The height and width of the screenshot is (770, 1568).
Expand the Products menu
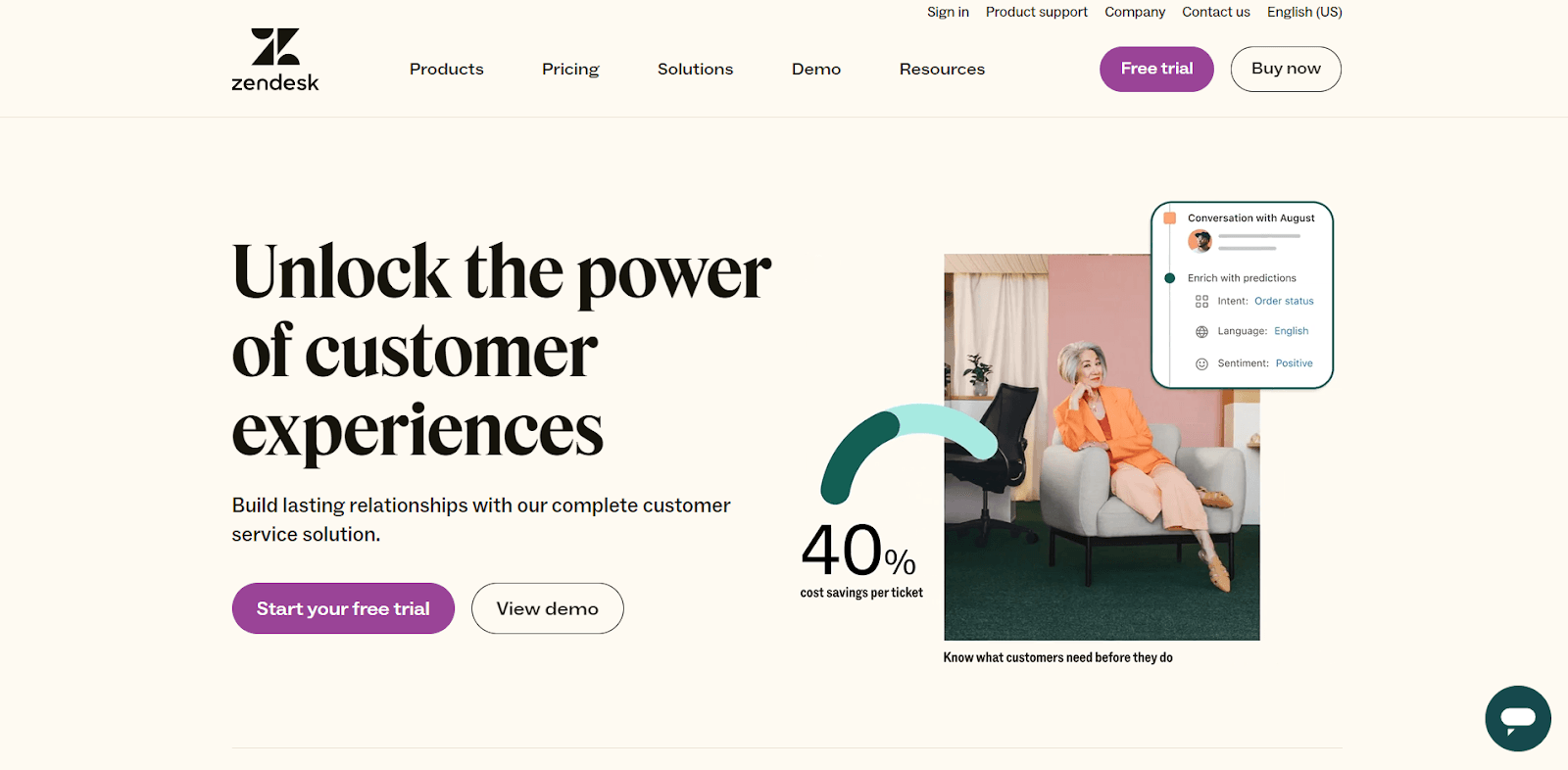coord(447,70)
